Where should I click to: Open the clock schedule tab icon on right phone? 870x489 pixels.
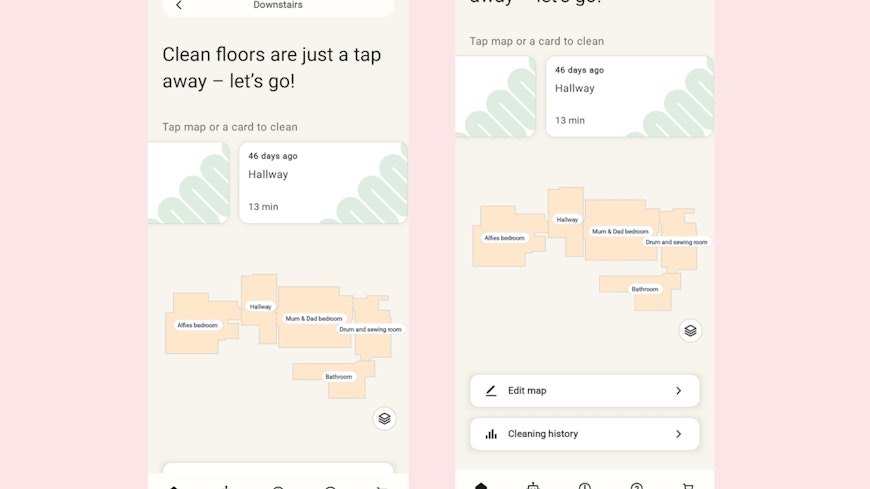(x=584, y=486)
